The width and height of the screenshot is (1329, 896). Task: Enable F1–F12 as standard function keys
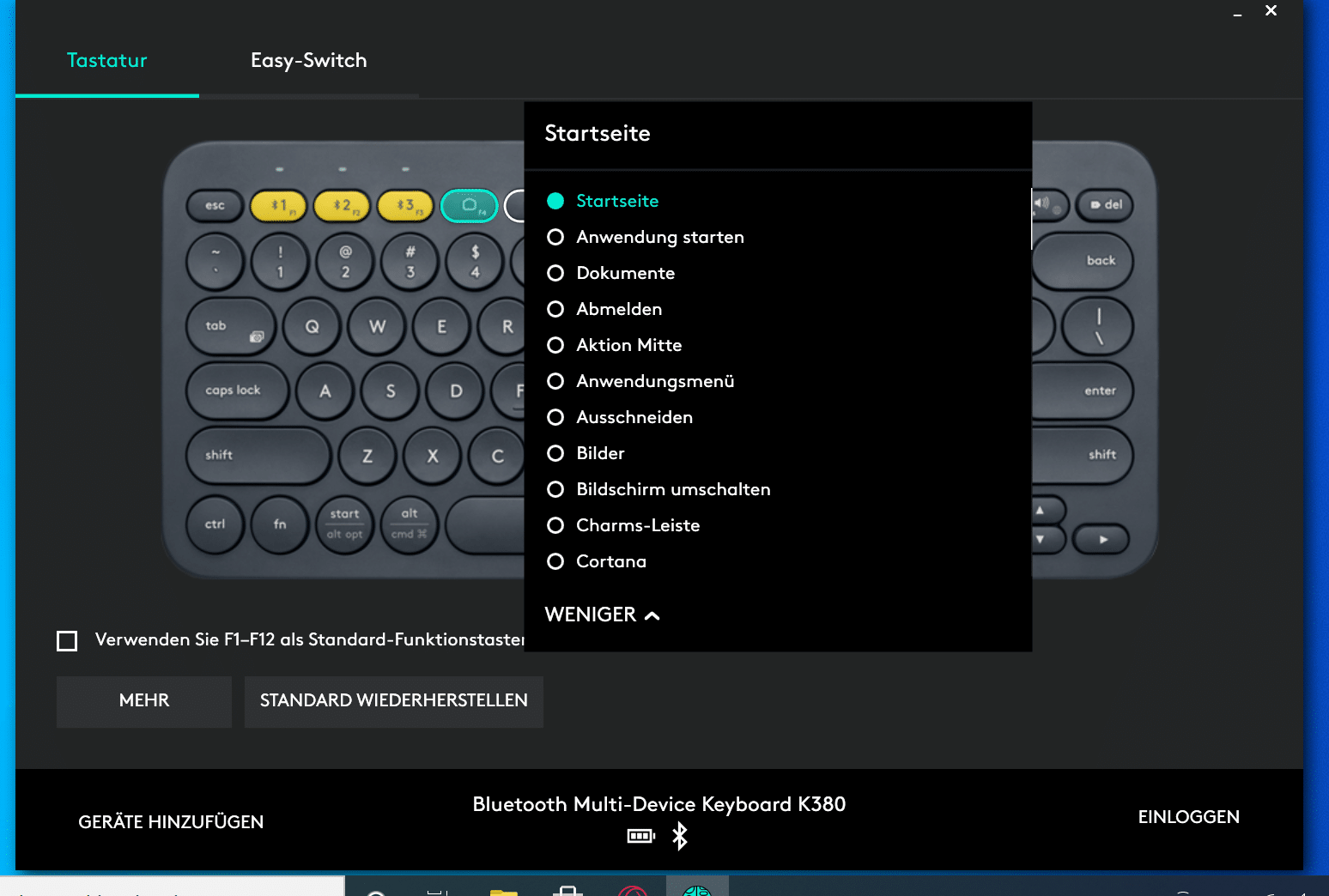click(67, 641)
